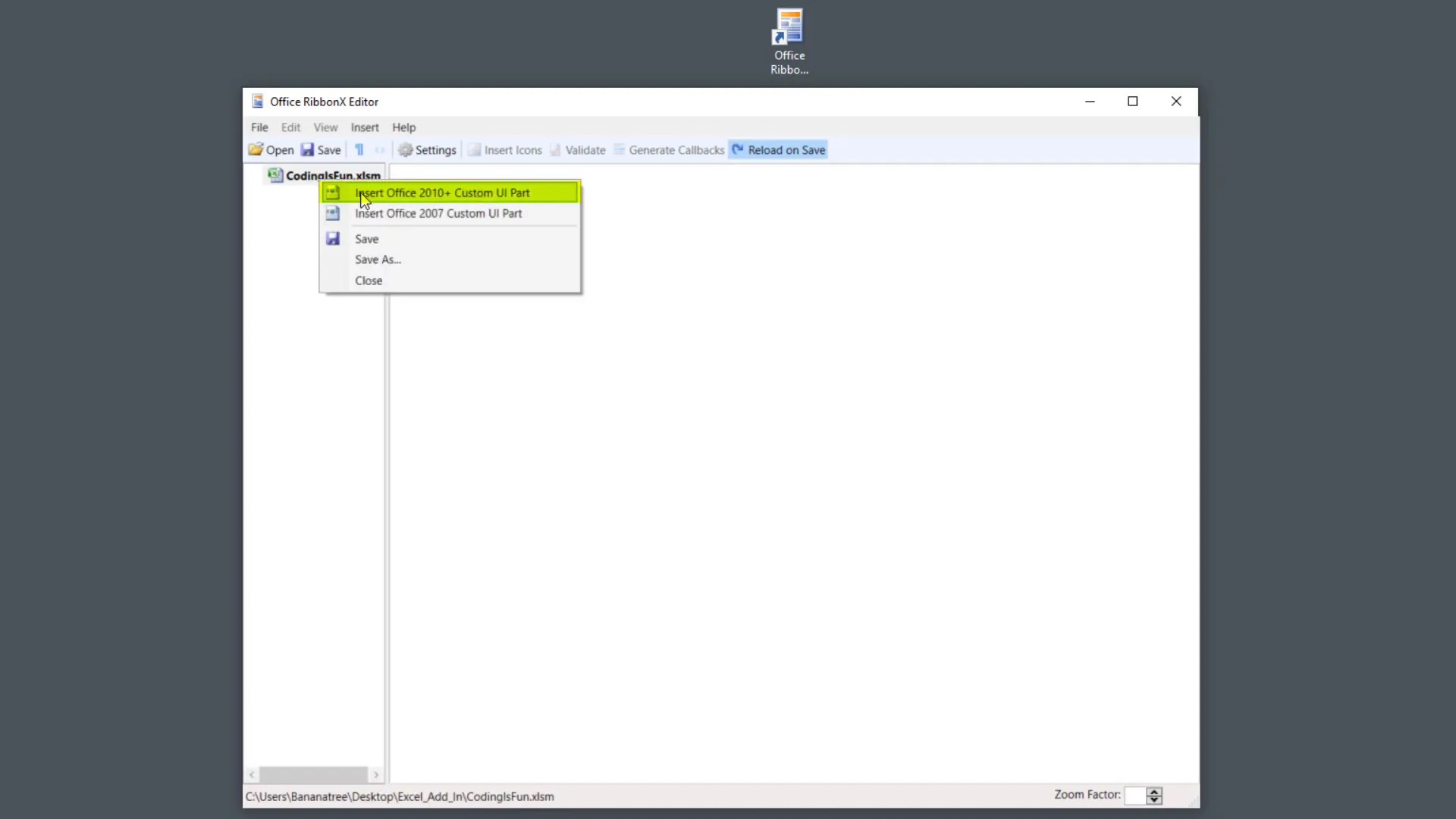Select Close in the context menu
1456x819 pixels.
coord(369,280)
